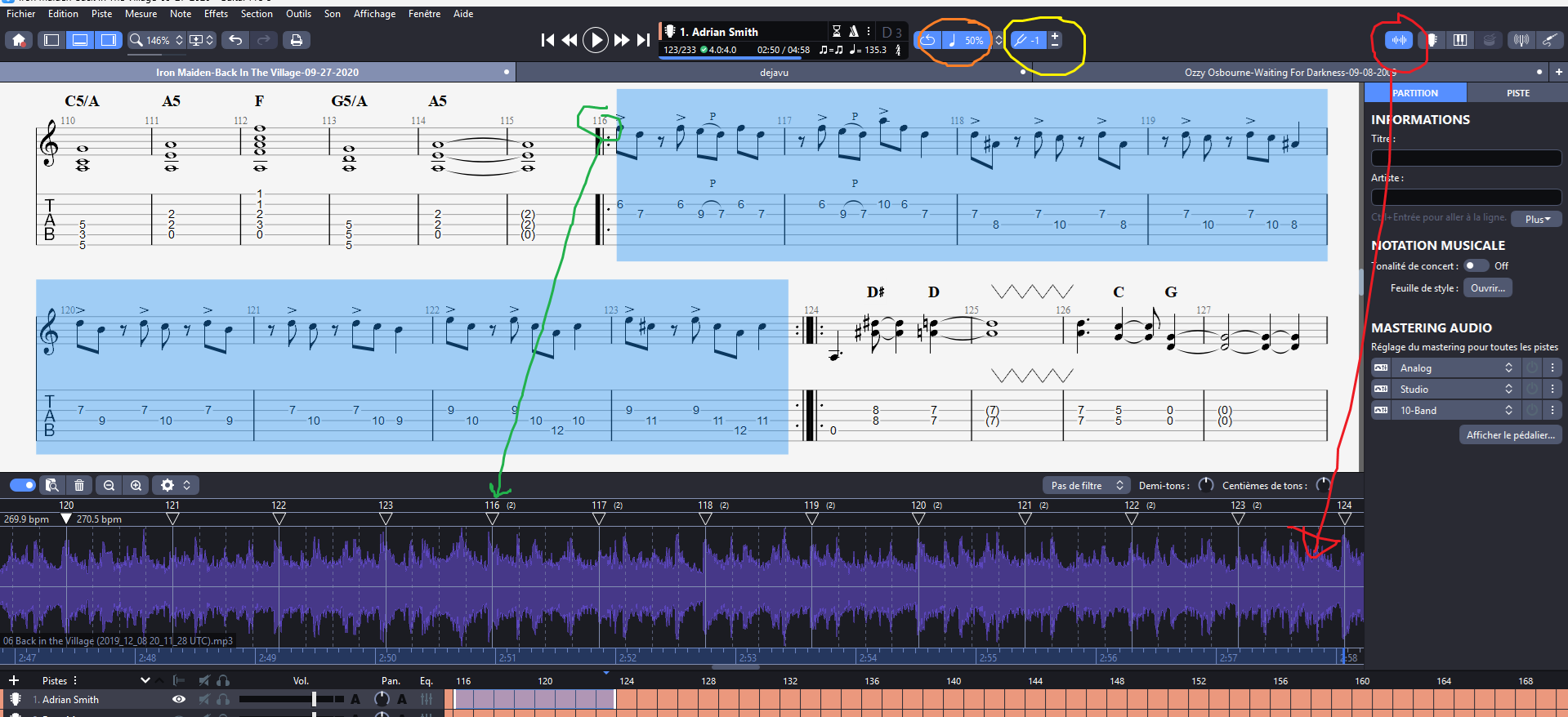Open the Plus dropdown button
Screen dimensions: 1568x717
[1537, 219]
